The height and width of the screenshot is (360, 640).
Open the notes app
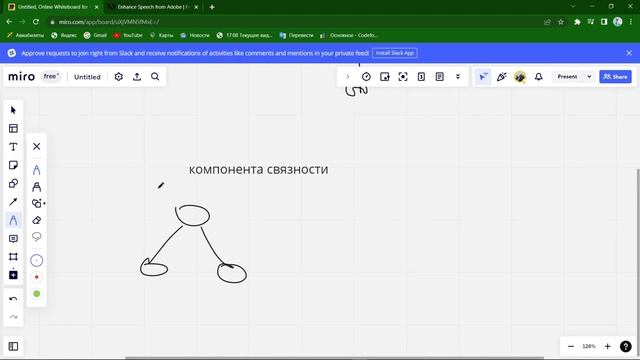click(x=440, y=77)
